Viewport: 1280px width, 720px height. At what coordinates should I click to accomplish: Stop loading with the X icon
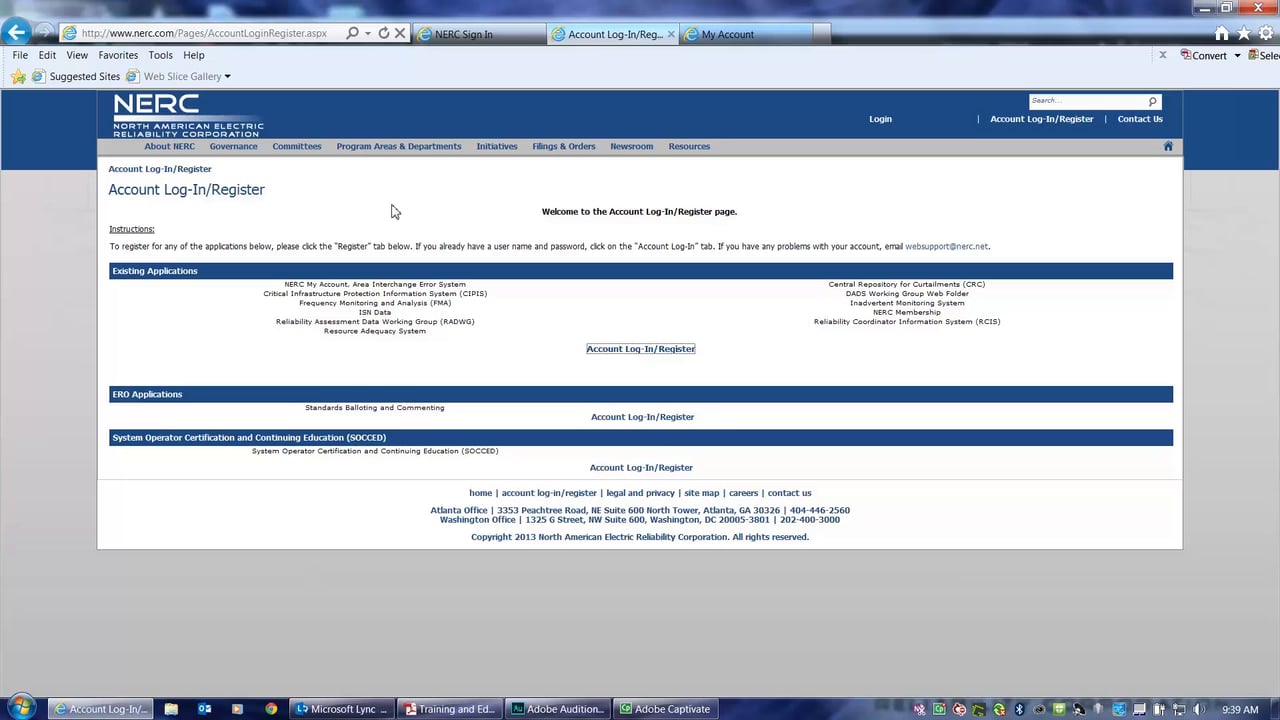(400, 33)
